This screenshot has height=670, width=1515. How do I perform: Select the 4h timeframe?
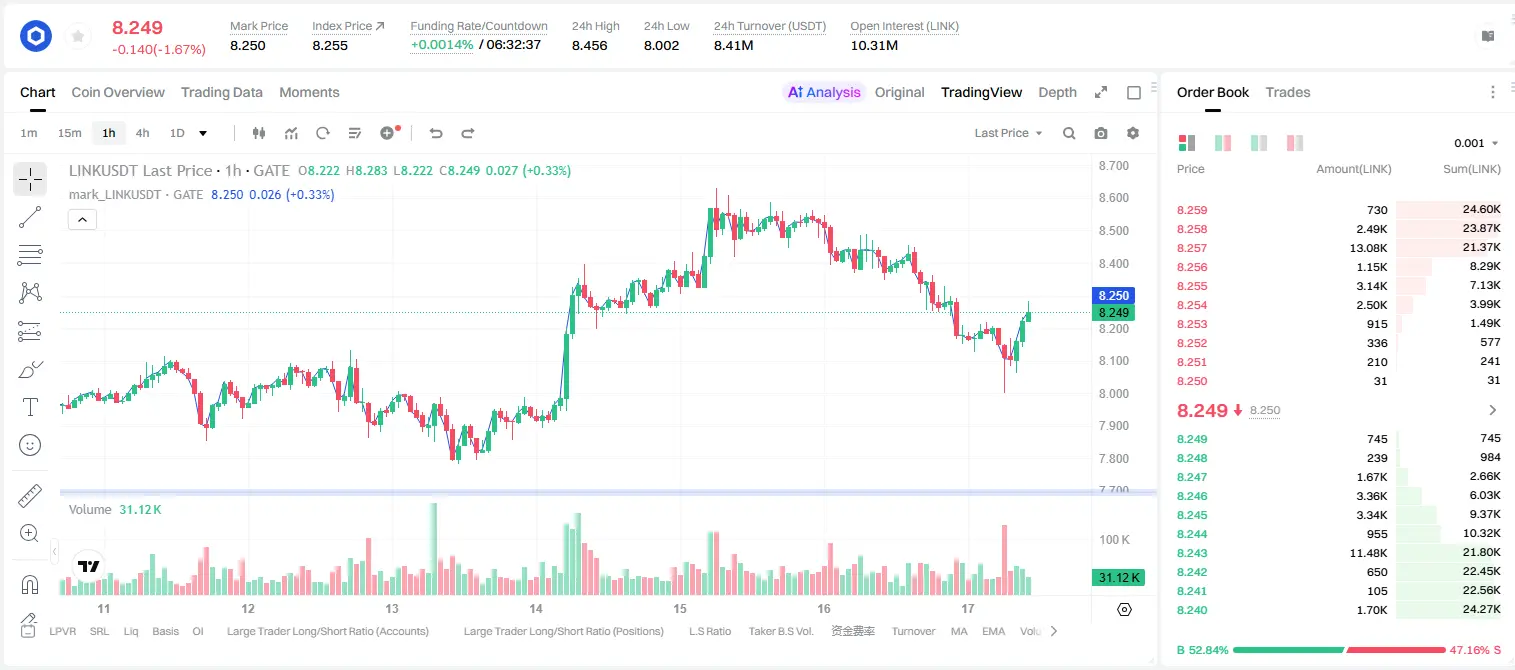[x=142, y=133]
